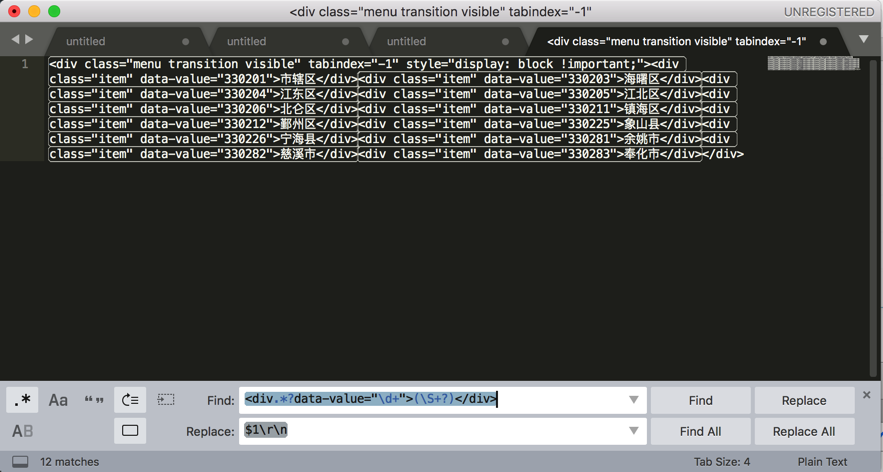Switch to the first untitled tab

(x=86, y=41)
